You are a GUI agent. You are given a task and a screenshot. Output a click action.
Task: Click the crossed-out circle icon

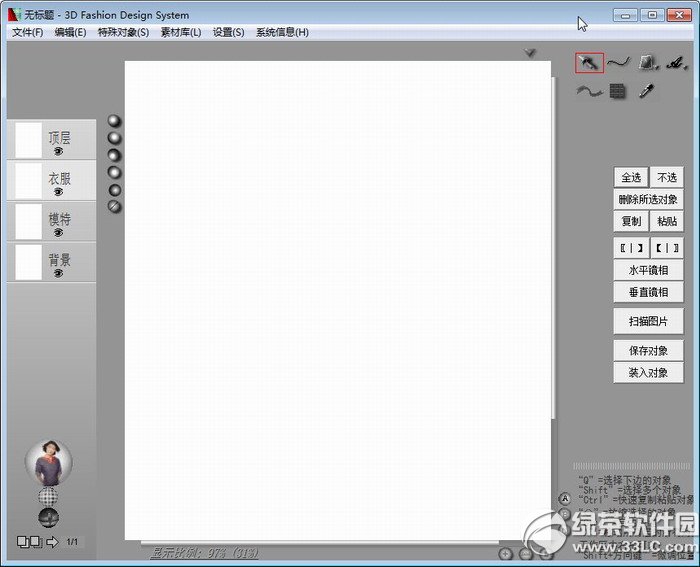tap(115, 206)
